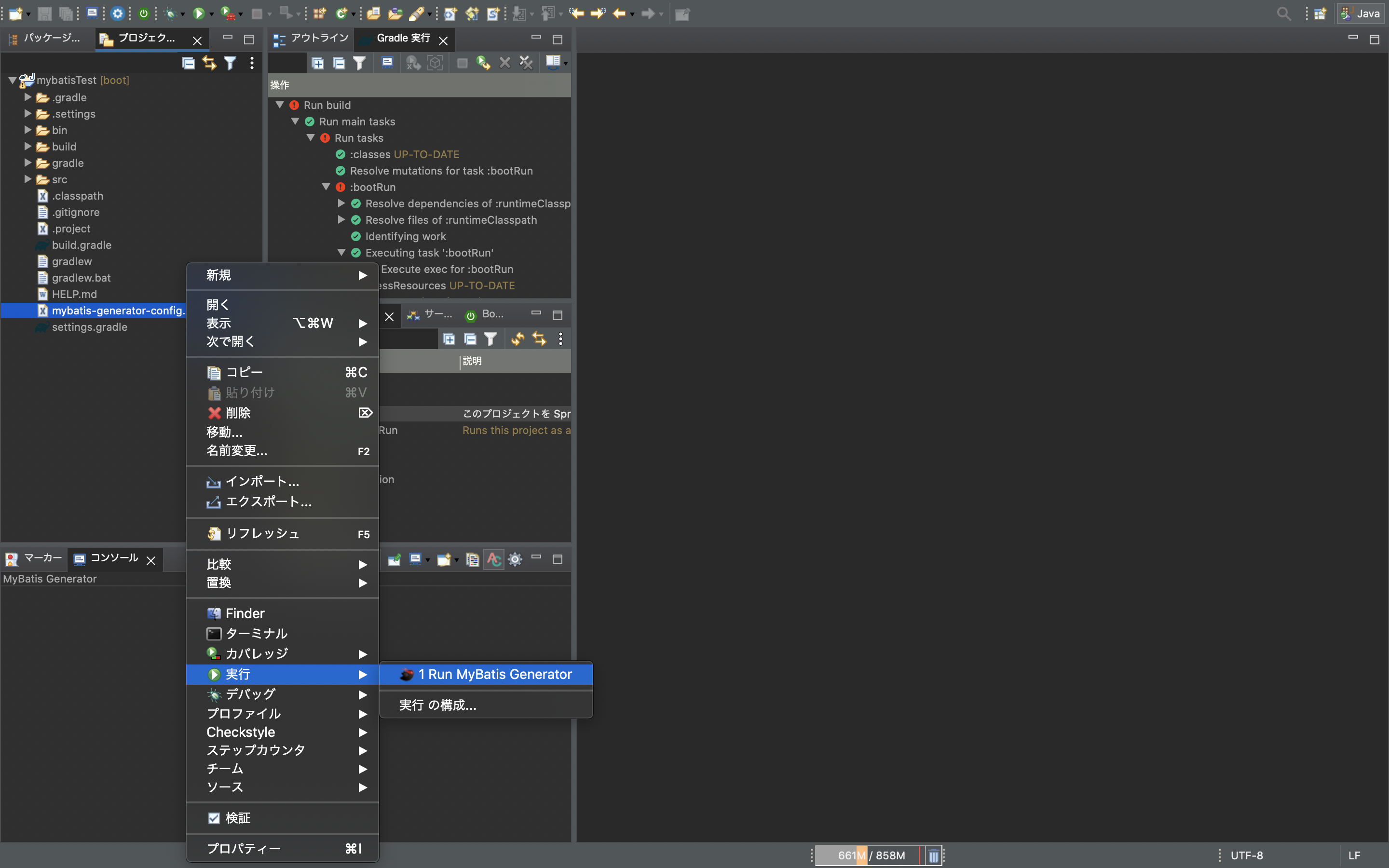
Task: Click the Collapse All icon in Project Explorer
Action: (188, 63)
